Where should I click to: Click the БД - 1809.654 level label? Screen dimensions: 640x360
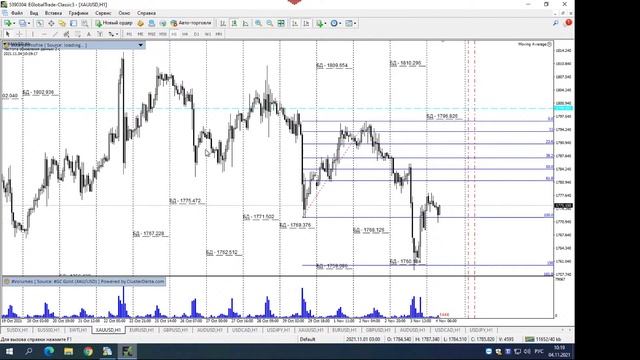point(332,65)
